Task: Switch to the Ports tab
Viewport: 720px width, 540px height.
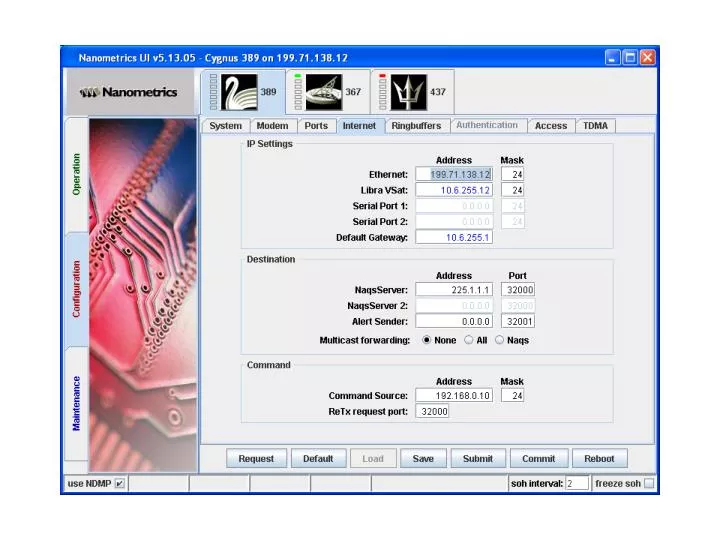Action: (x=316, y=126)
